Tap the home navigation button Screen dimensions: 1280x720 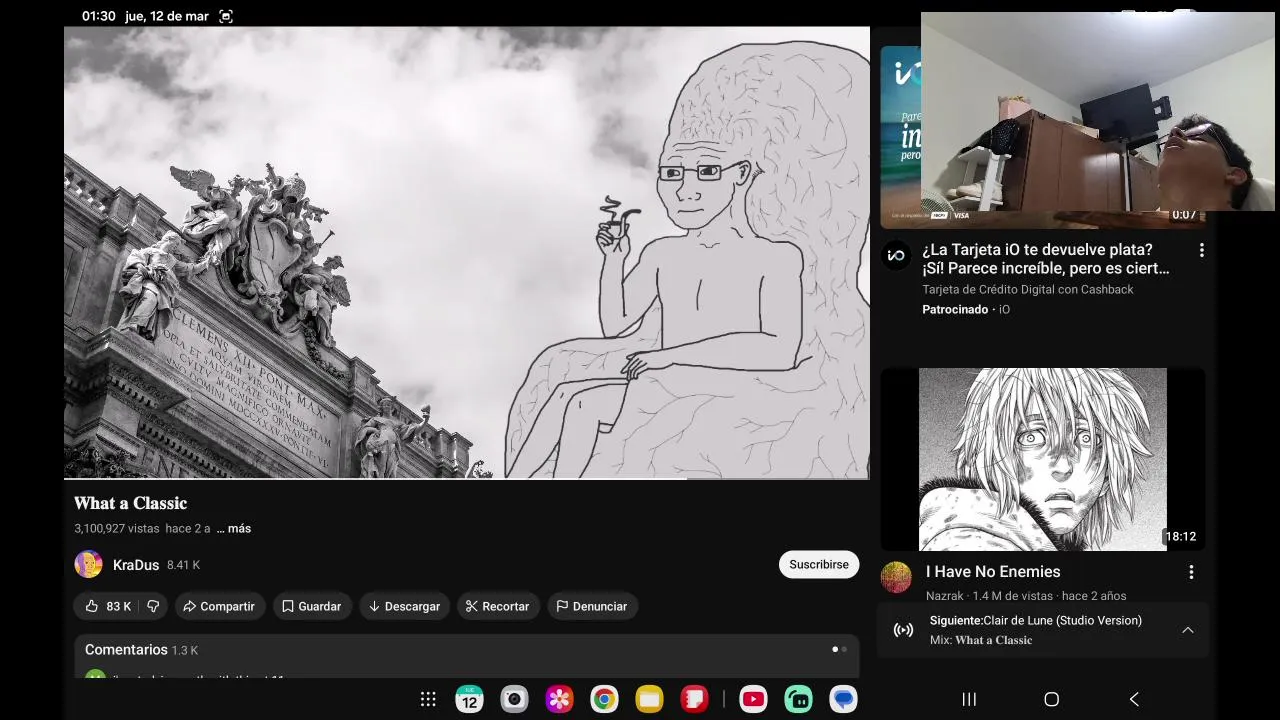tap(1051, 700)
